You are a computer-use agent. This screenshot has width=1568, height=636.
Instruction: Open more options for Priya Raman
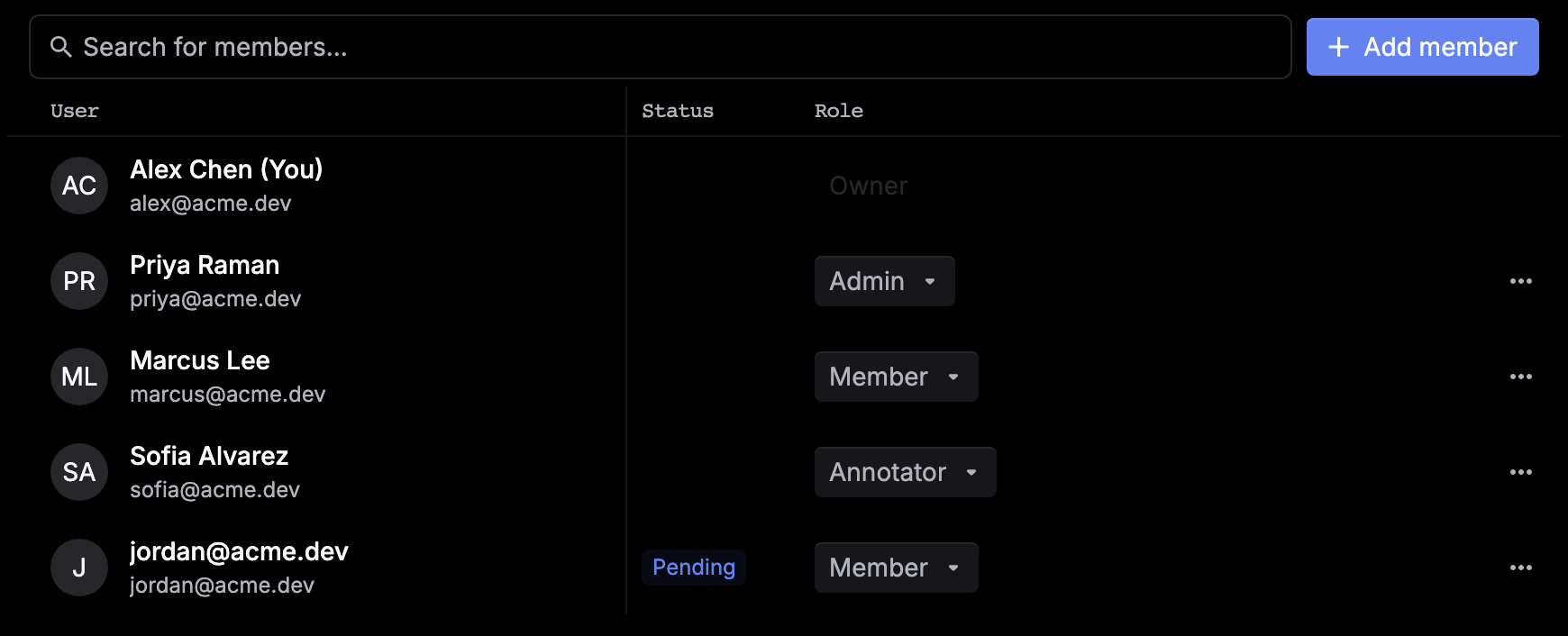tap(1521, 281)
